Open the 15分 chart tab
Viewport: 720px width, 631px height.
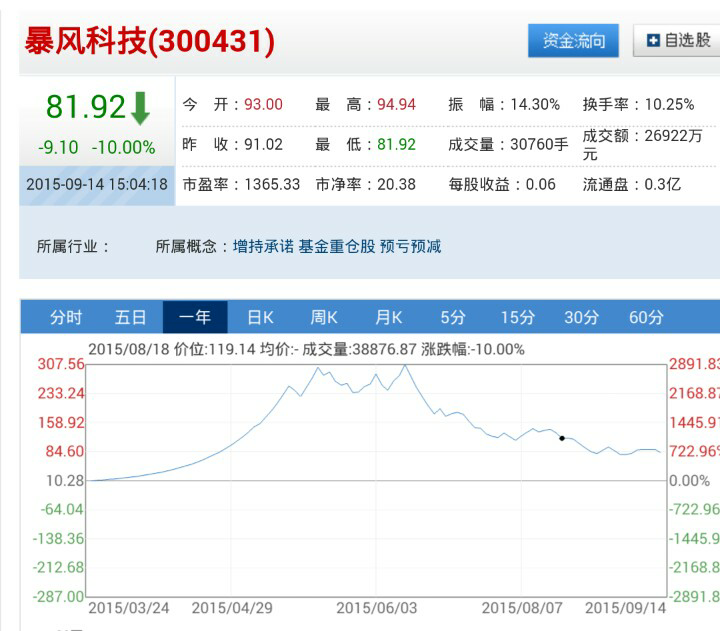coord(518,317)
